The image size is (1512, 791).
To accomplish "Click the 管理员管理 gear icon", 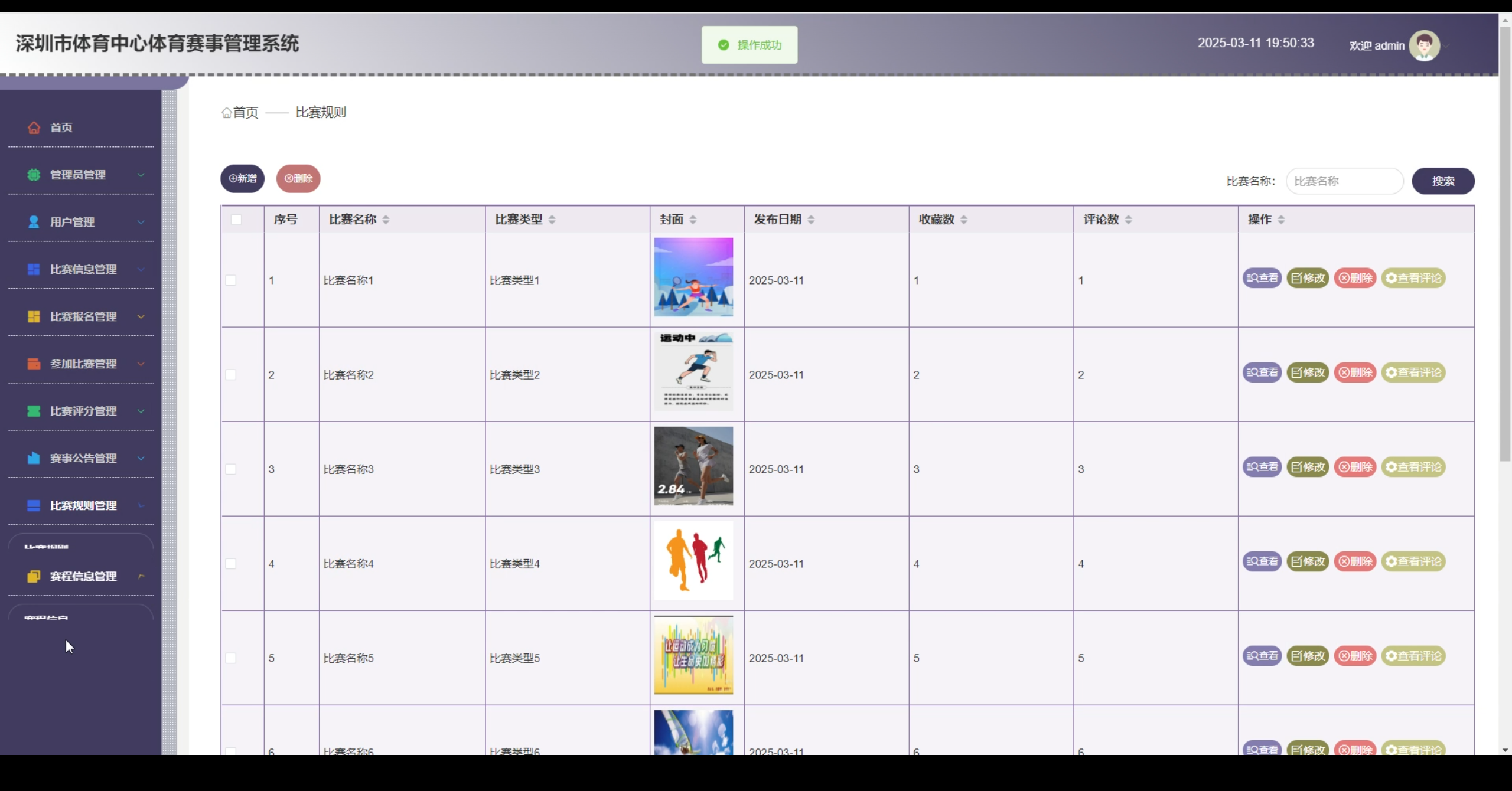I will 34,175.
